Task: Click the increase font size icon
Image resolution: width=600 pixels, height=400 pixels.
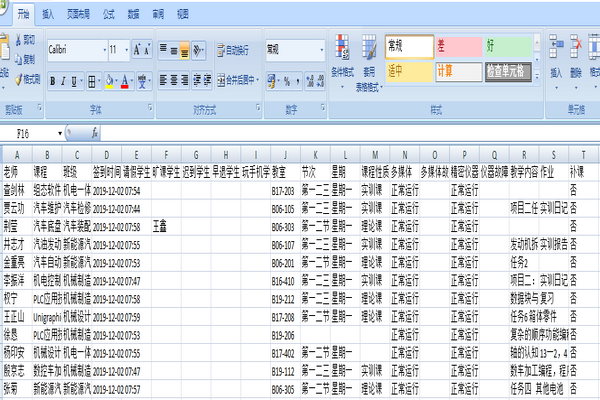Action: point(138,49)
